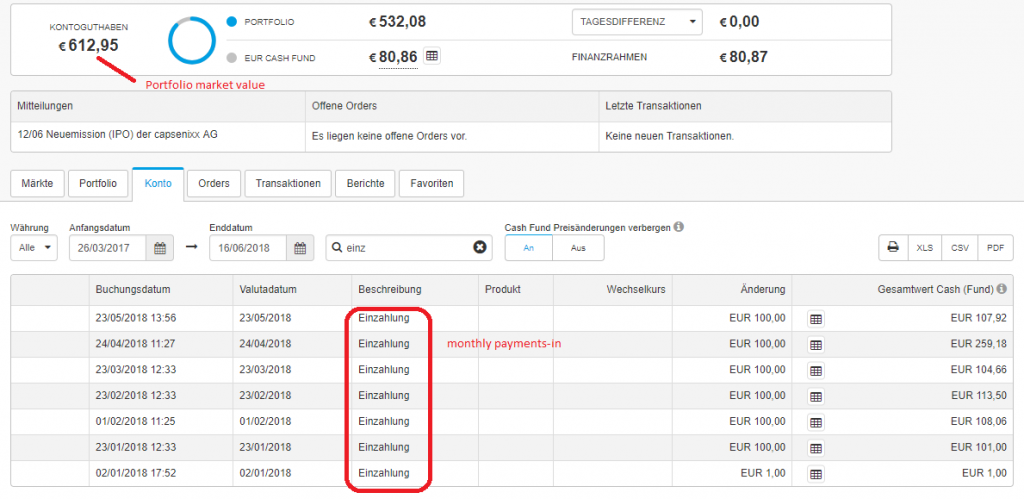Click the grid icon beside EUR Cash Fund amount
This screenshot has height=499, width=1024.
432,57
